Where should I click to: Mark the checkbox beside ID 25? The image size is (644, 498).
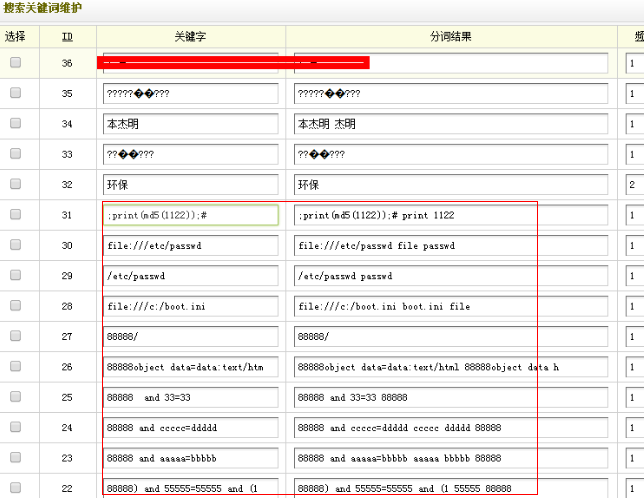tap(15, 397)
